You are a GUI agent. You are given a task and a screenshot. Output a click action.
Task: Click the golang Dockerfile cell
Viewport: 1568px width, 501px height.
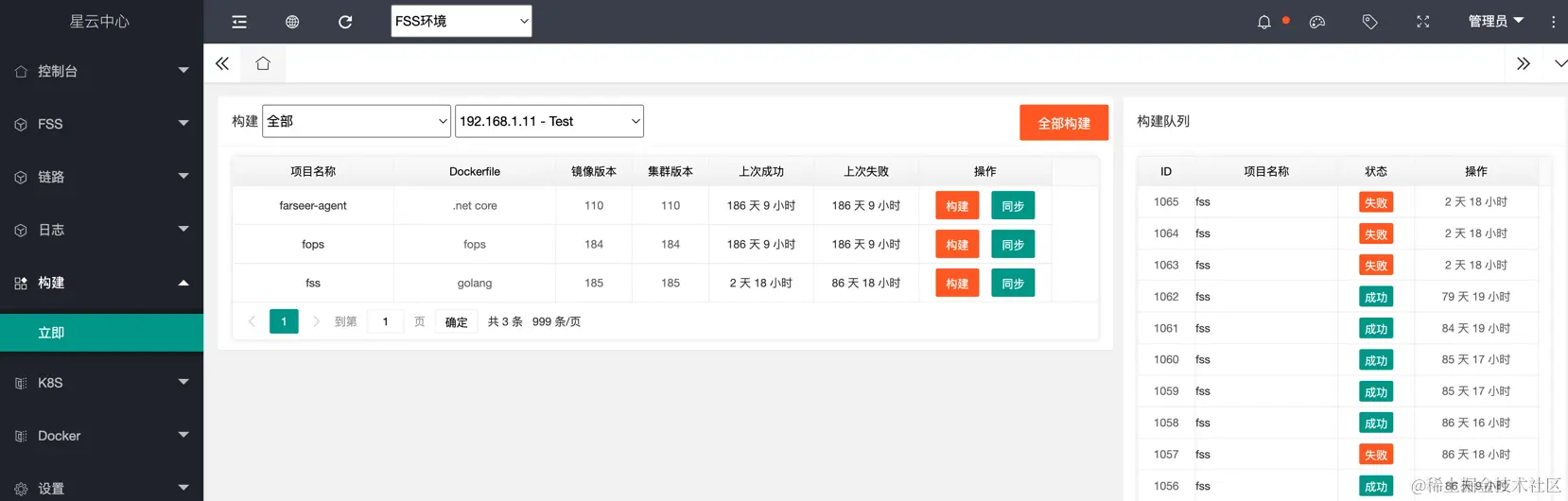[475, 283]
